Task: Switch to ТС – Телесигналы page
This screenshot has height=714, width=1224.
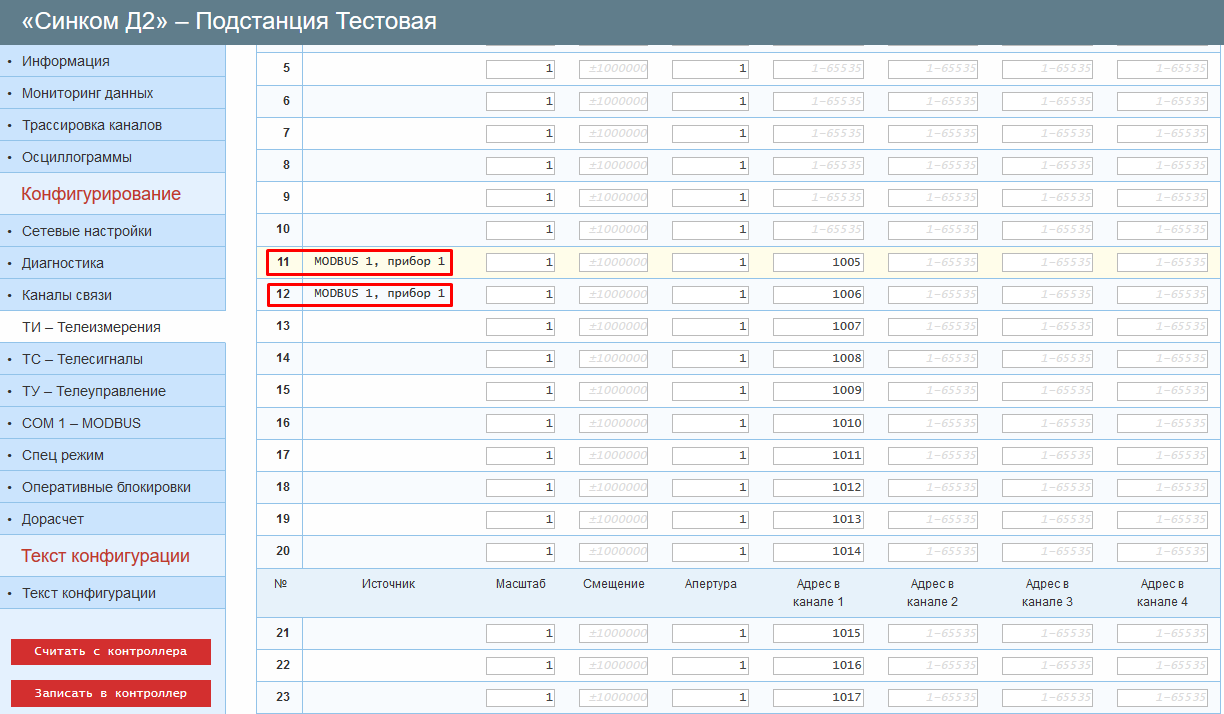Action: [x=82, y=359]
